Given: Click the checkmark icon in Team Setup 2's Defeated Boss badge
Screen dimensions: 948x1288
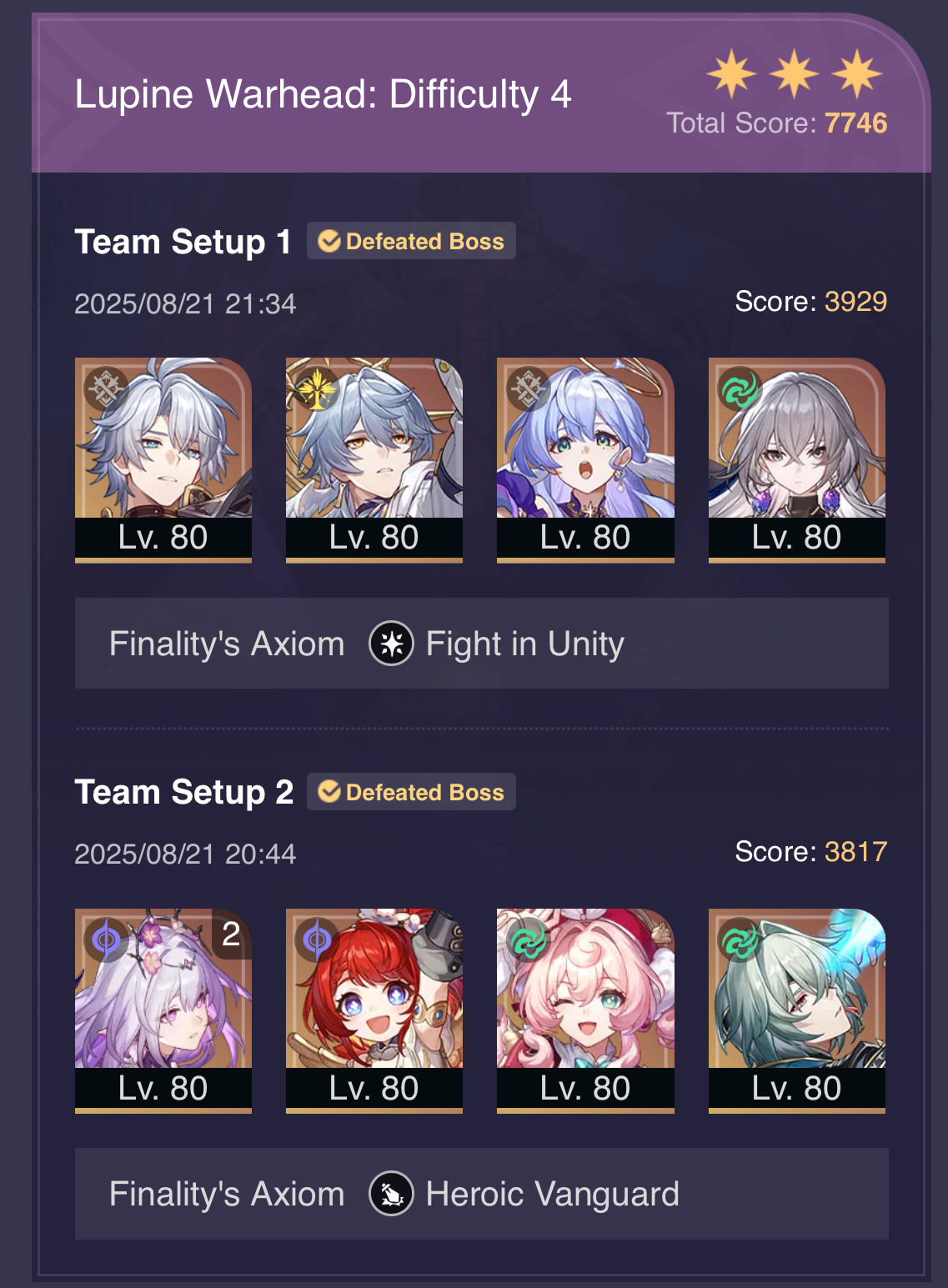Looking at the screenshot, I should [329, 791].
